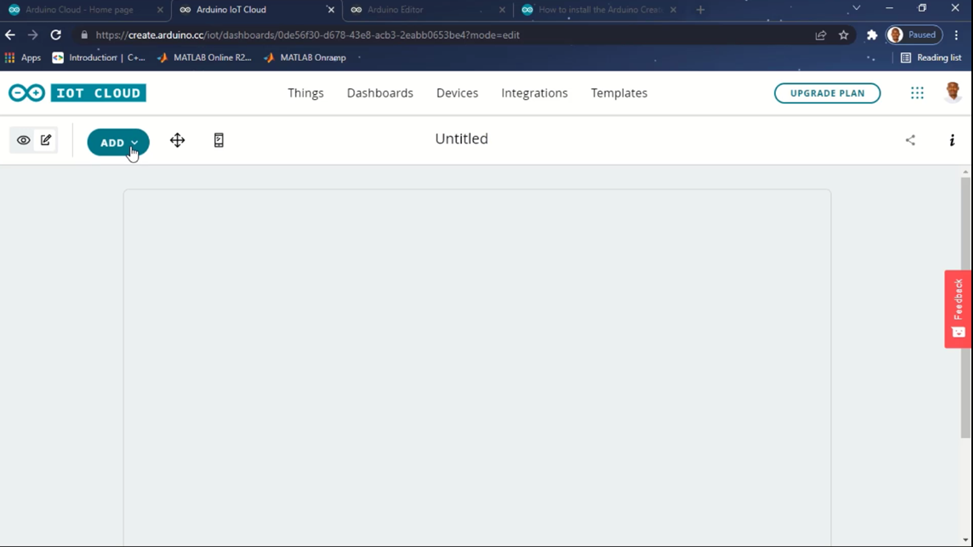Click the Arduino infinity logo
Viewport: 973px width, 547px height.
(x=27, y=93)
